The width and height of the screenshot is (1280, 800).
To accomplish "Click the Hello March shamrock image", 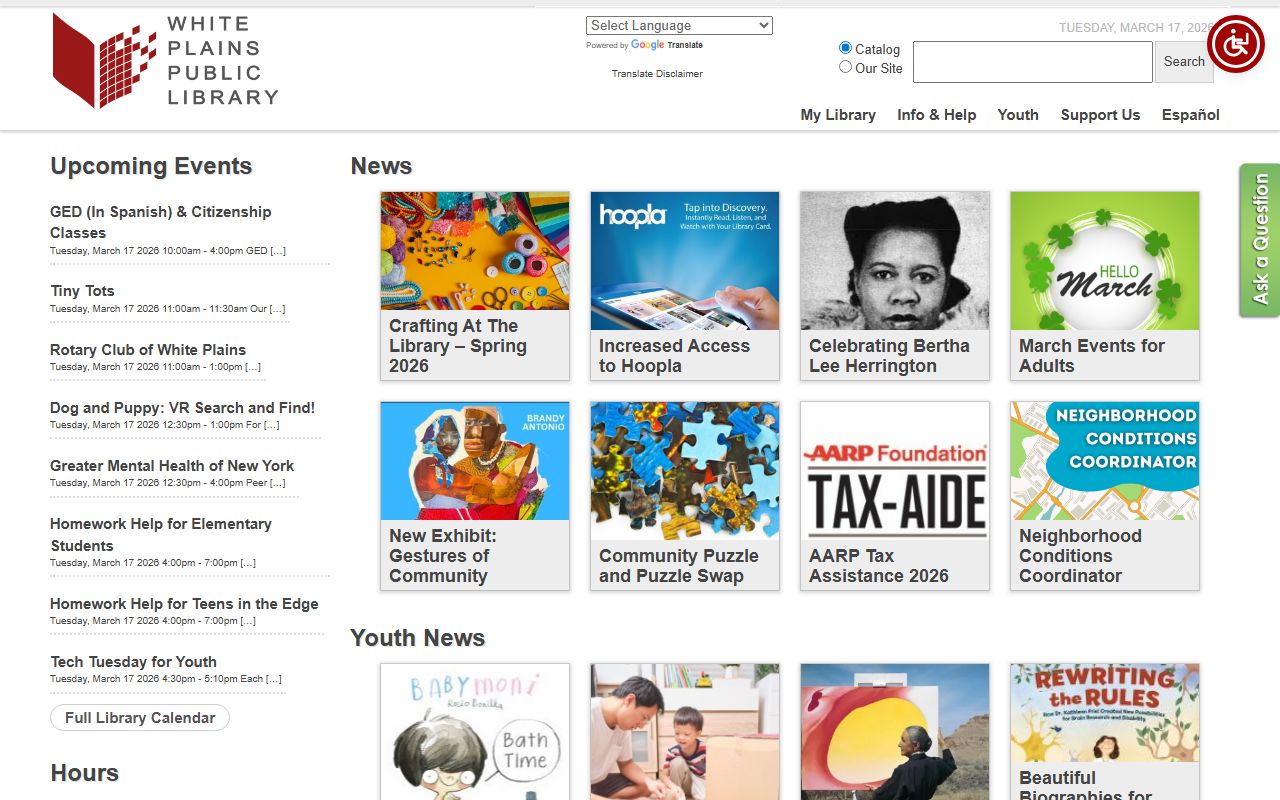I will point(1105,261).
